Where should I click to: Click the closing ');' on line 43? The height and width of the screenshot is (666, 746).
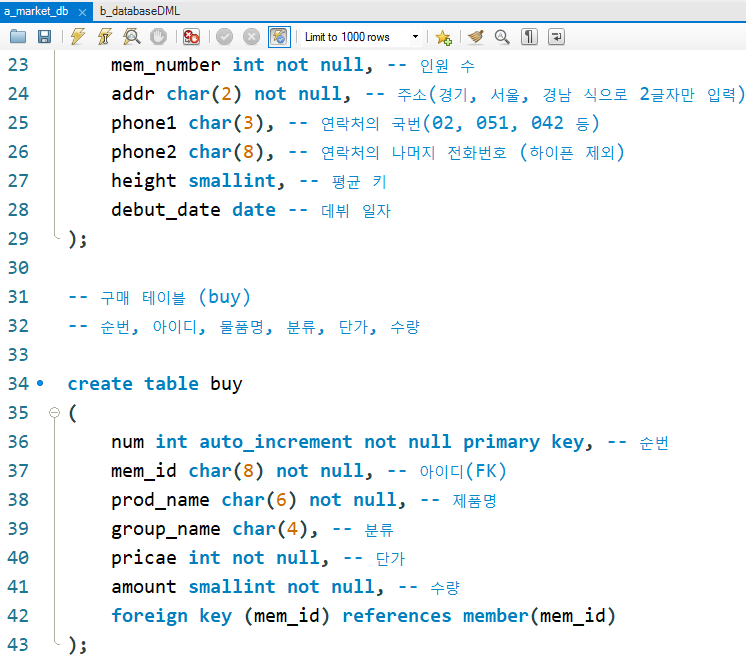pyautogui.click(x=78, y=645)
